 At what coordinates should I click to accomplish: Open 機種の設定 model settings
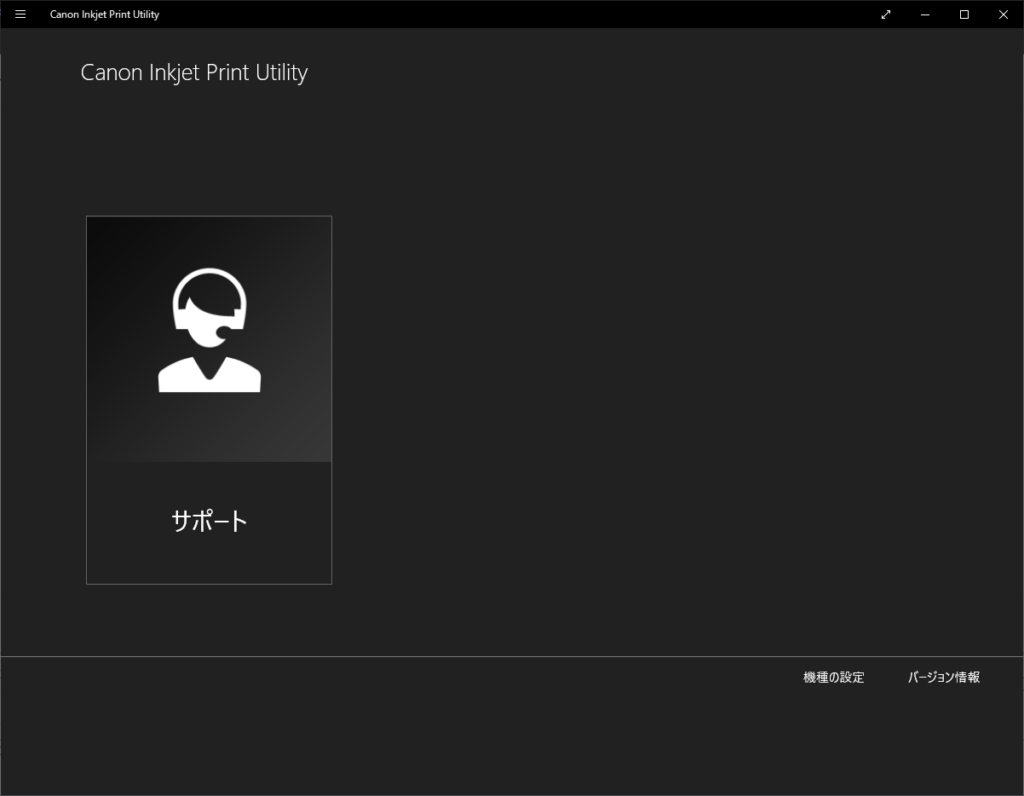pos(833,677)
